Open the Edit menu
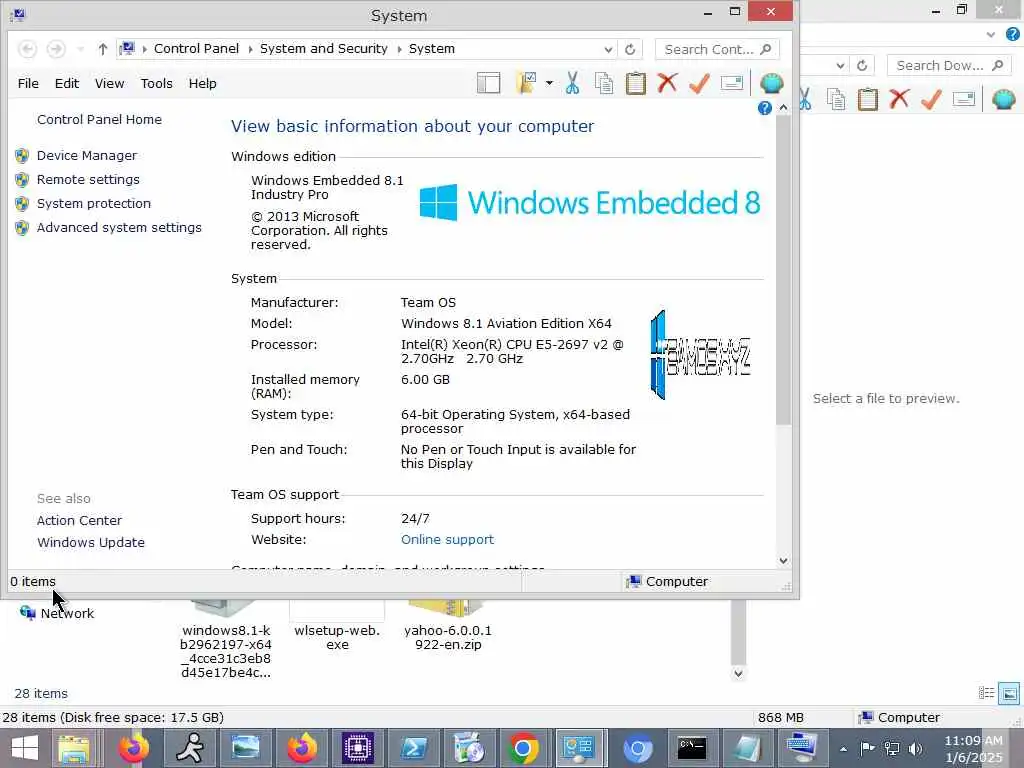The height and width of the screenshot is (768, 1024). click(x=67, y=84)
